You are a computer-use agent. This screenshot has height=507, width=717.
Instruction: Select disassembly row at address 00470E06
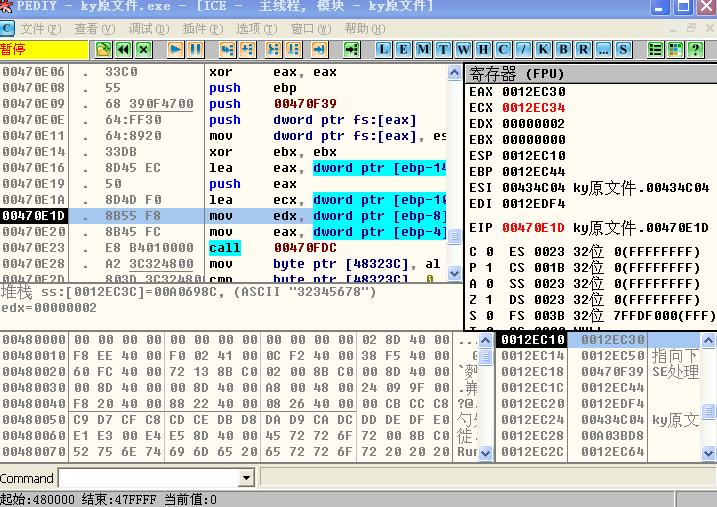(224, 72)
